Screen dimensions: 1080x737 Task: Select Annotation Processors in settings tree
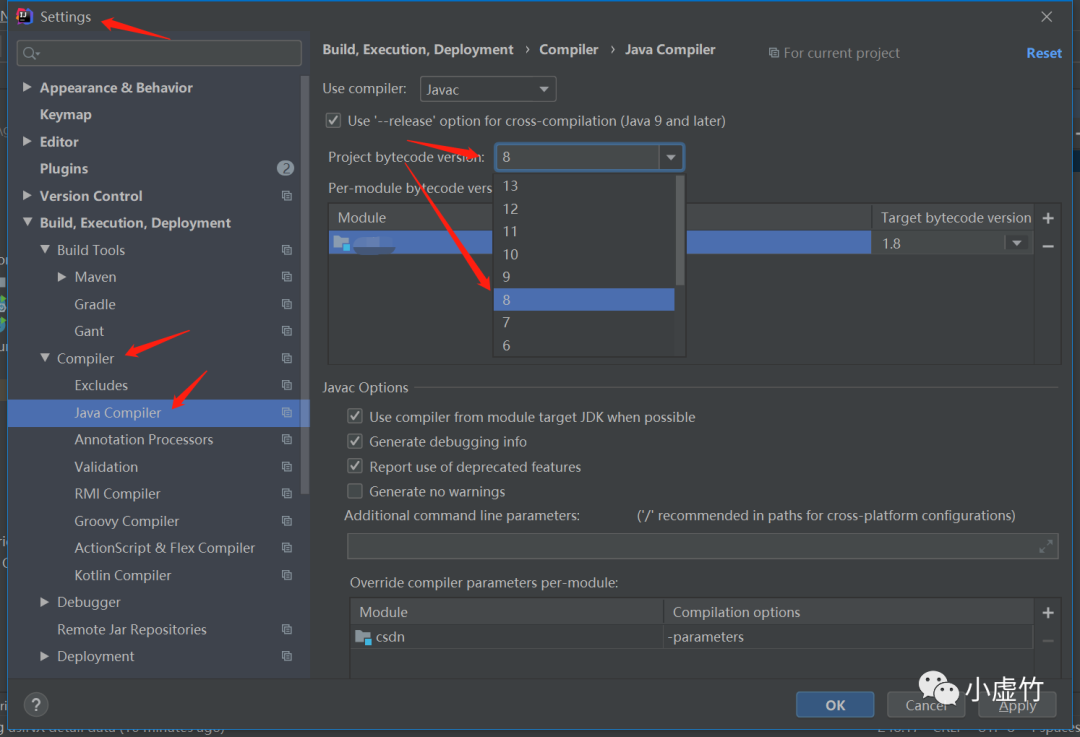tap(143, 440)
